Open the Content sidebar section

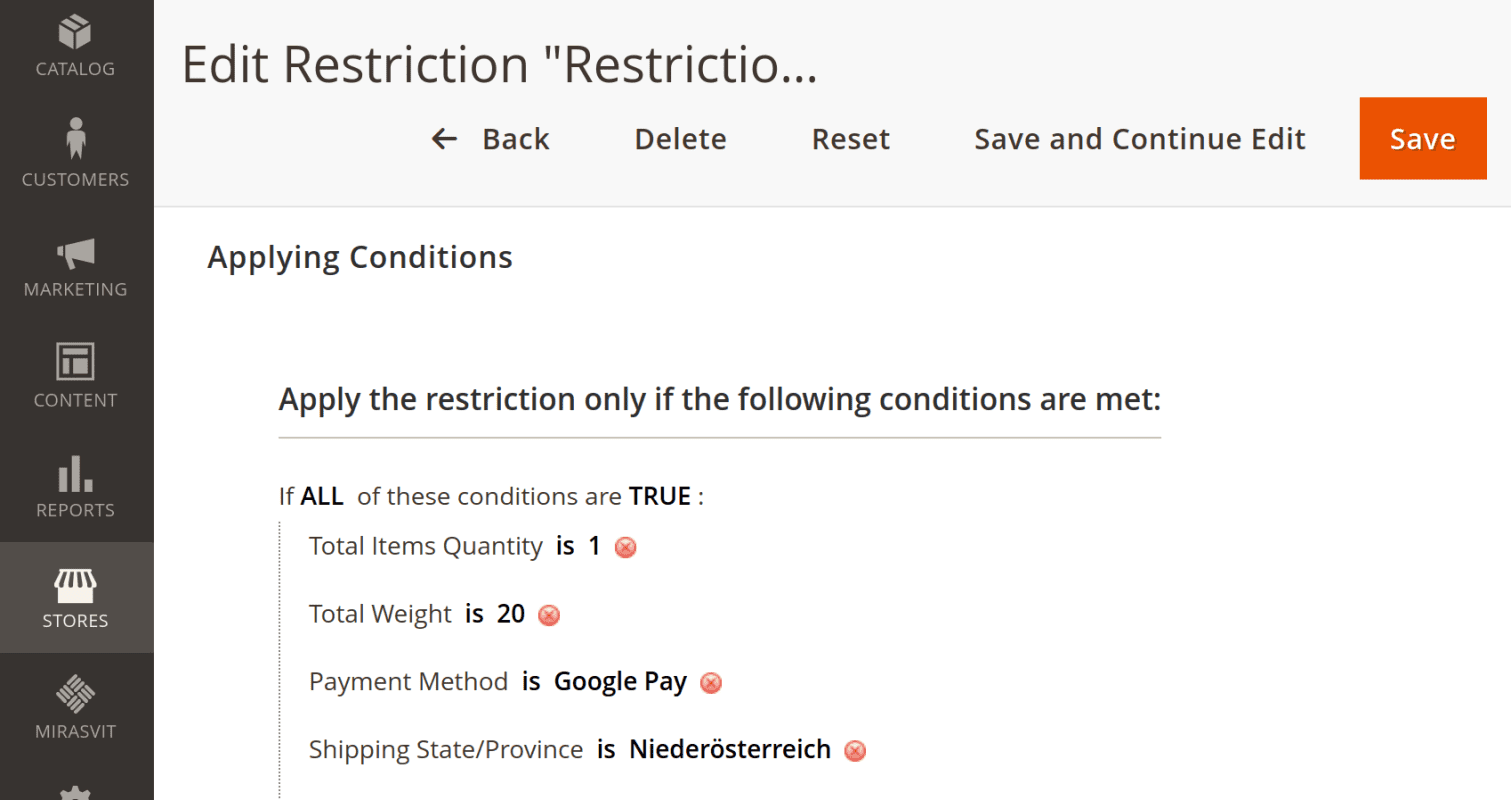click(x=76, y=376)
